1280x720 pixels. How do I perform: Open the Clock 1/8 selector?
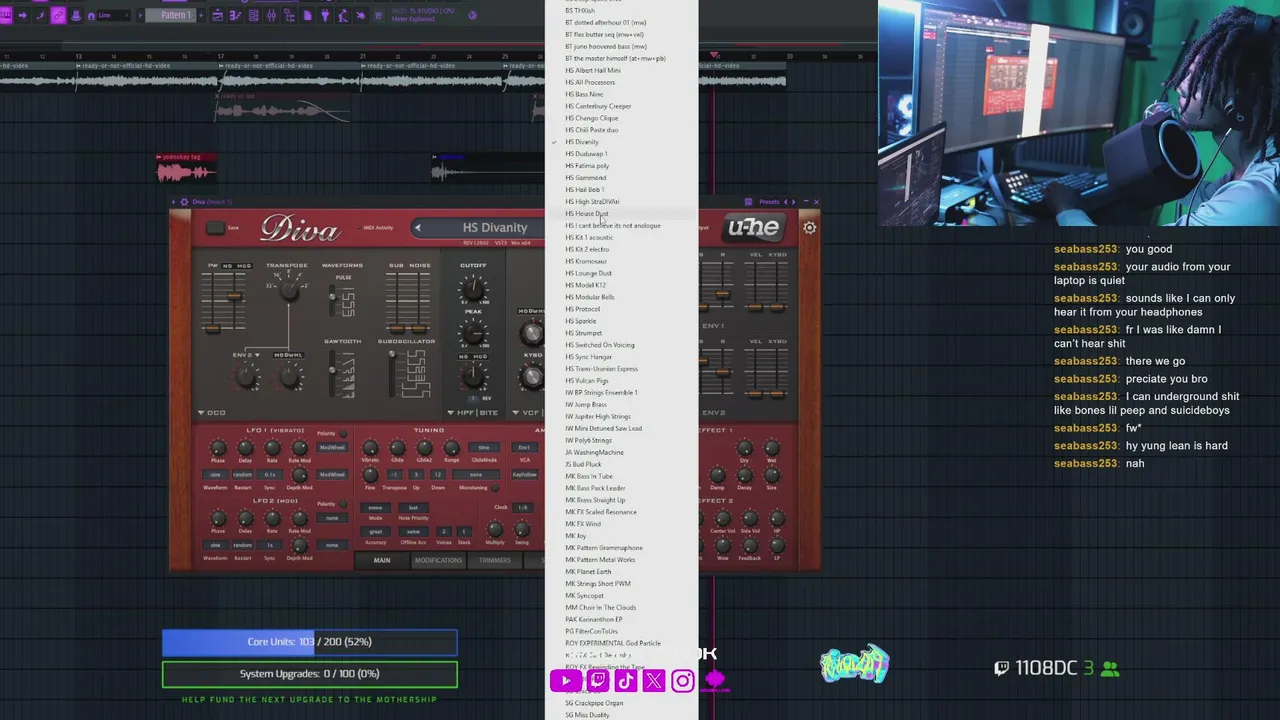click(522, 507)
